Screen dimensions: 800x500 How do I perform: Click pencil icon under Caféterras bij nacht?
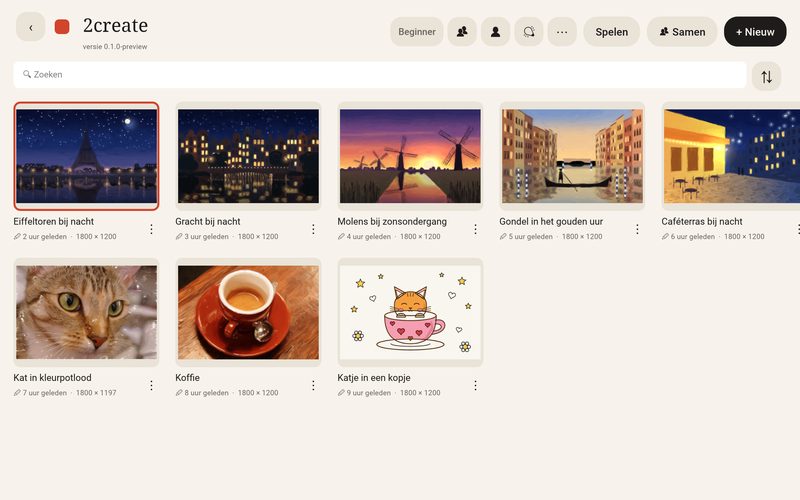point(665,237)
